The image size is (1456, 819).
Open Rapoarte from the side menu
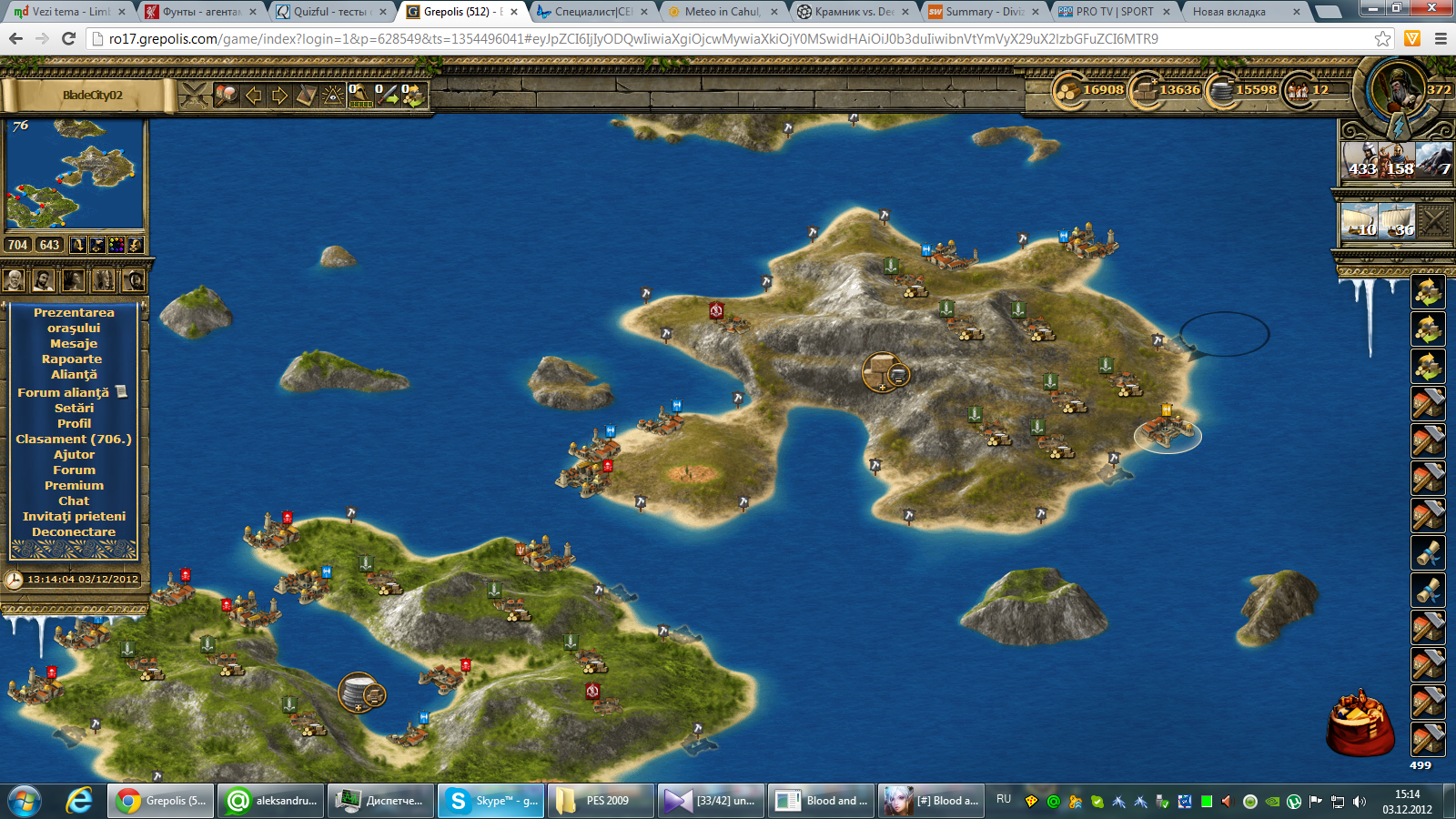click(x=72, y=359)
